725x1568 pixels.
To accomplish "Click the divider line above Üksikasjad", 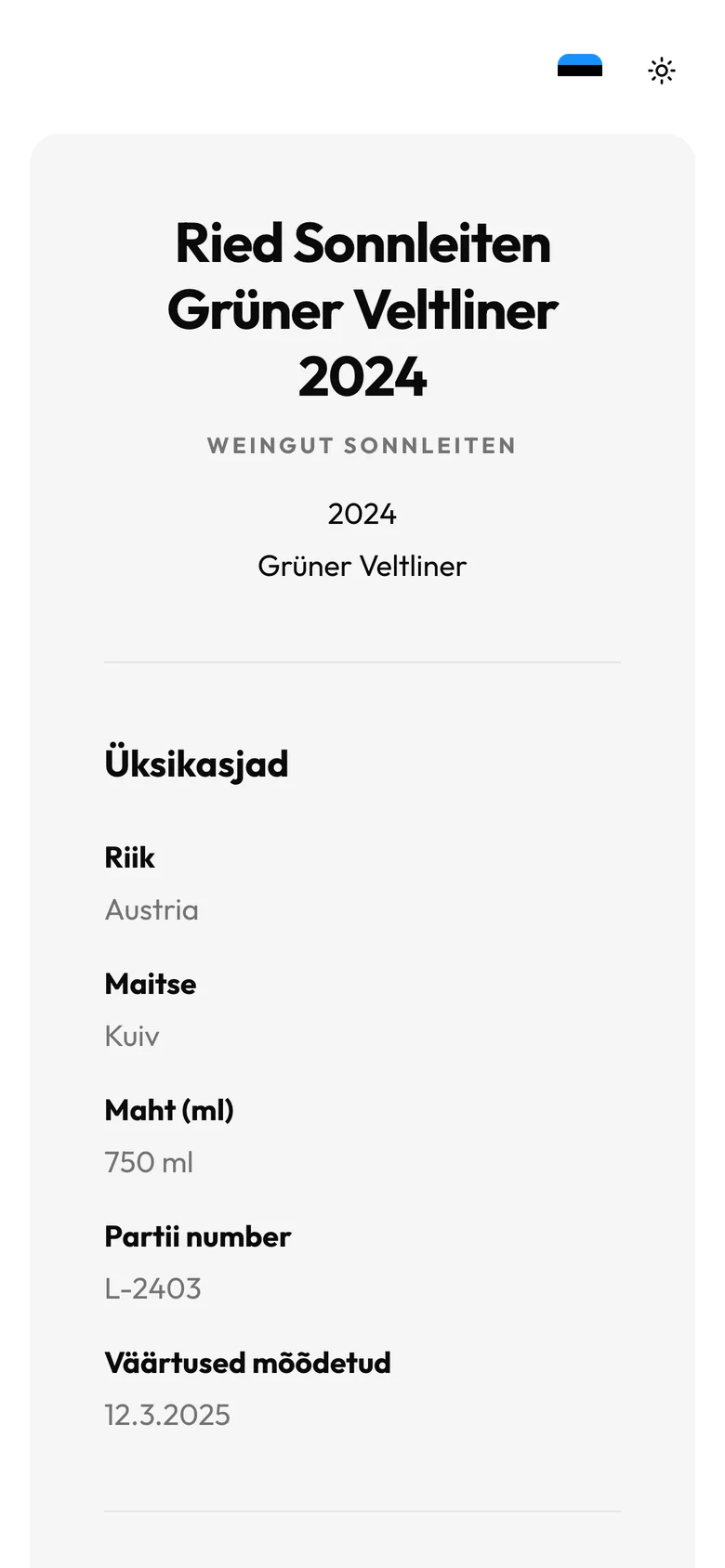I will click(x=362, y=662).
